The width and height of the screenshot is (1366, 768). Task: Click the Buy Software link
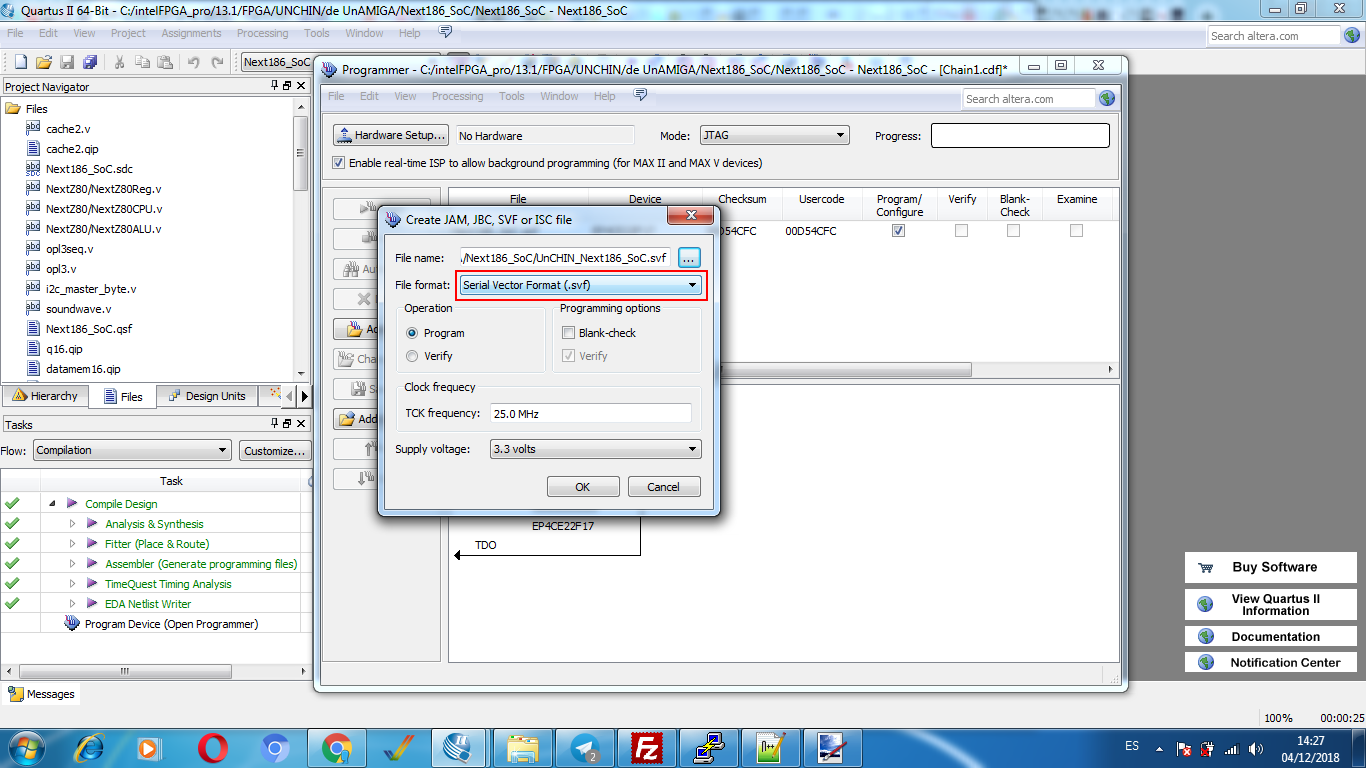click(1271, 567)
